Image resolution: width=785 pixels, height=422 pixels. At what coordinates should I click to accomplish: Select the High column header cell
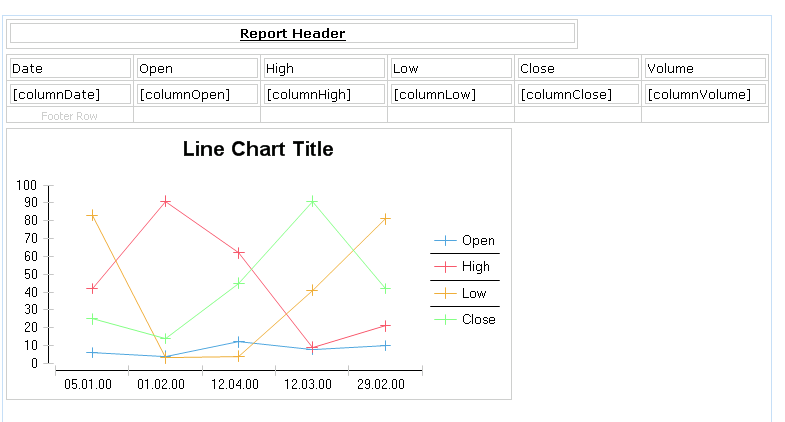click(x=324, y=68)
